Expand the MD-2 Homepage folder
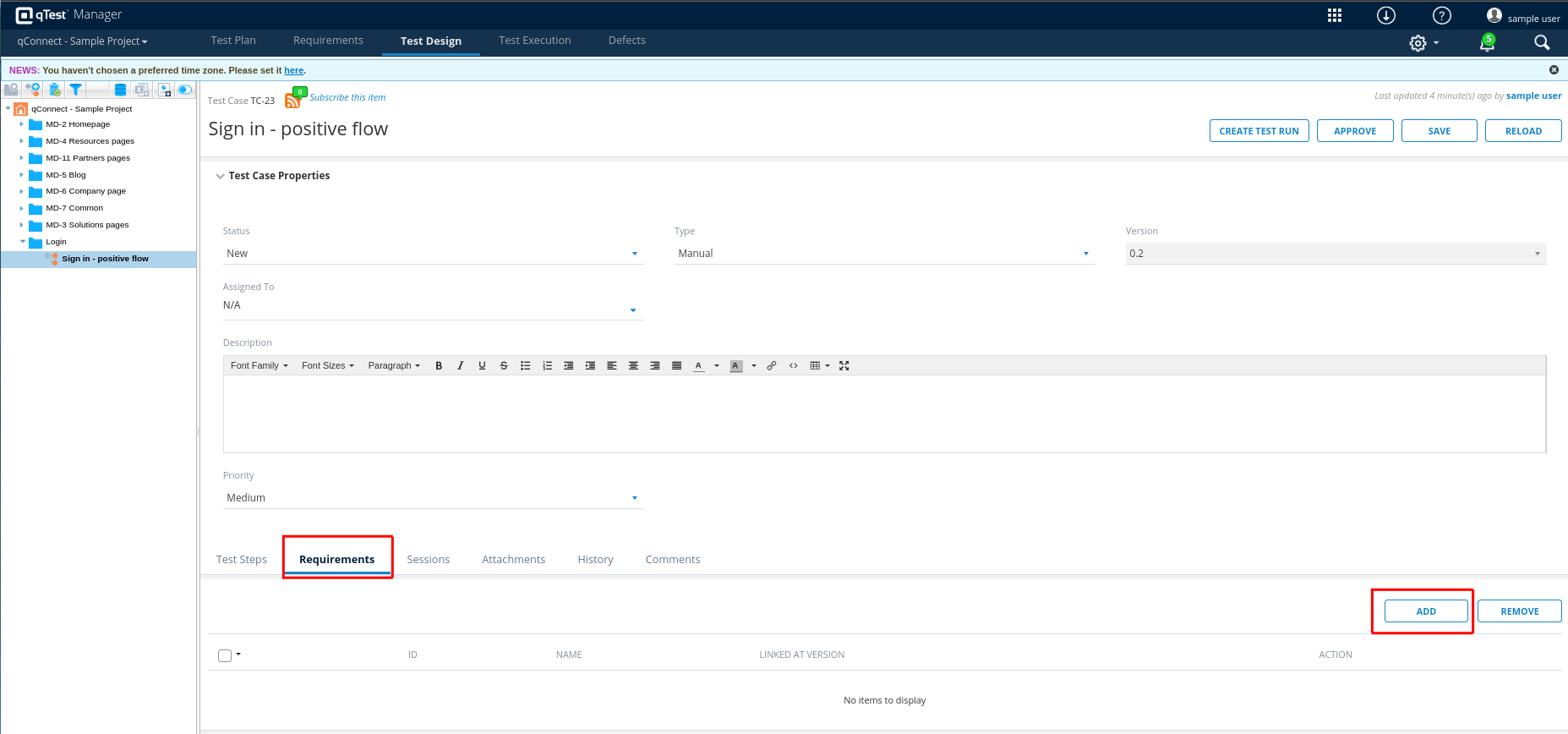 [22, 124]
